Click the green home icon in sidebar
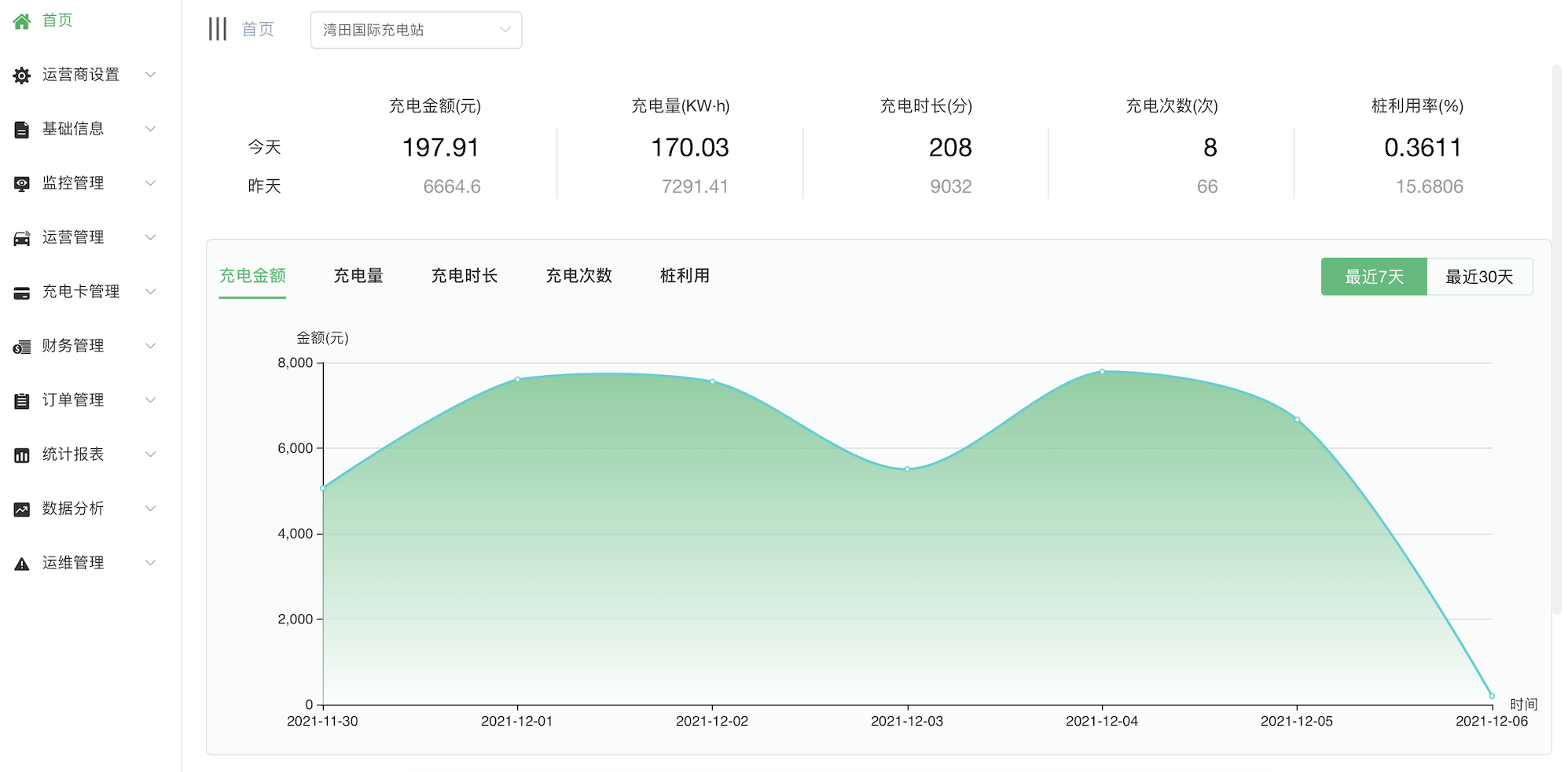Image resolution: width=1568 pixels, height=772 pixels. [x=22, y=21]
